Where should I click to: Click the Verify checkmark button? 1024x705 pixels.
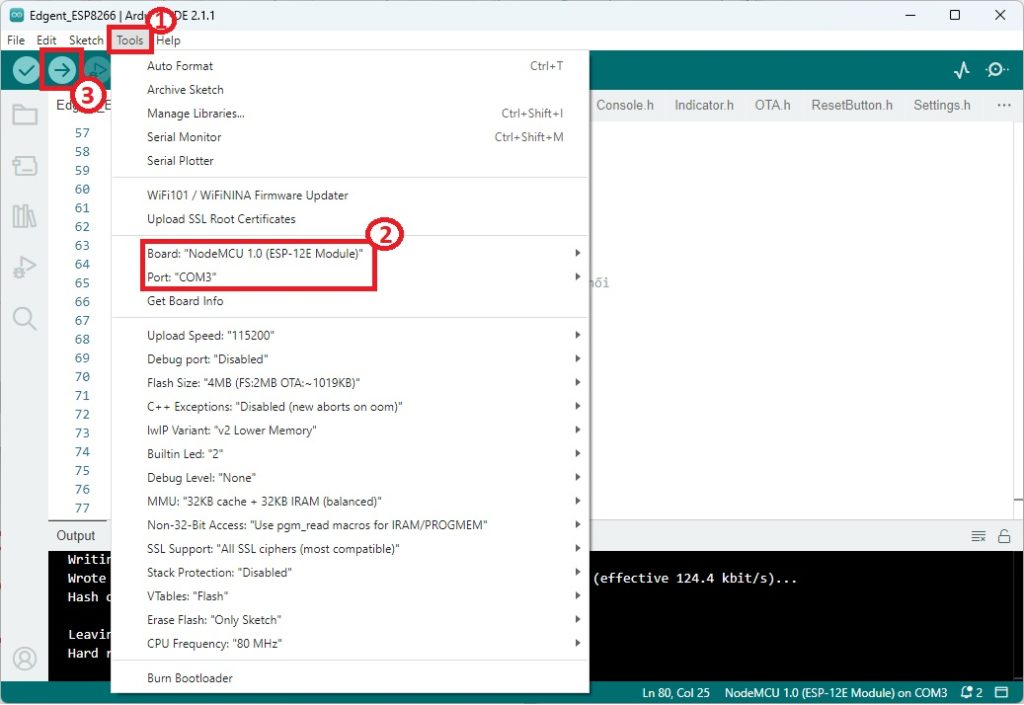(26, 70)
